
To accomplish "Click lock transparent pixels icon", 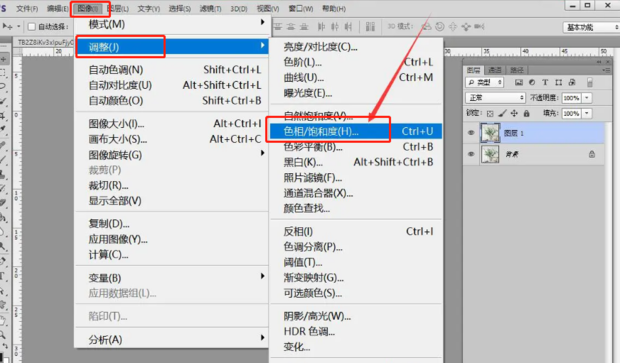I will pos(490,113).
